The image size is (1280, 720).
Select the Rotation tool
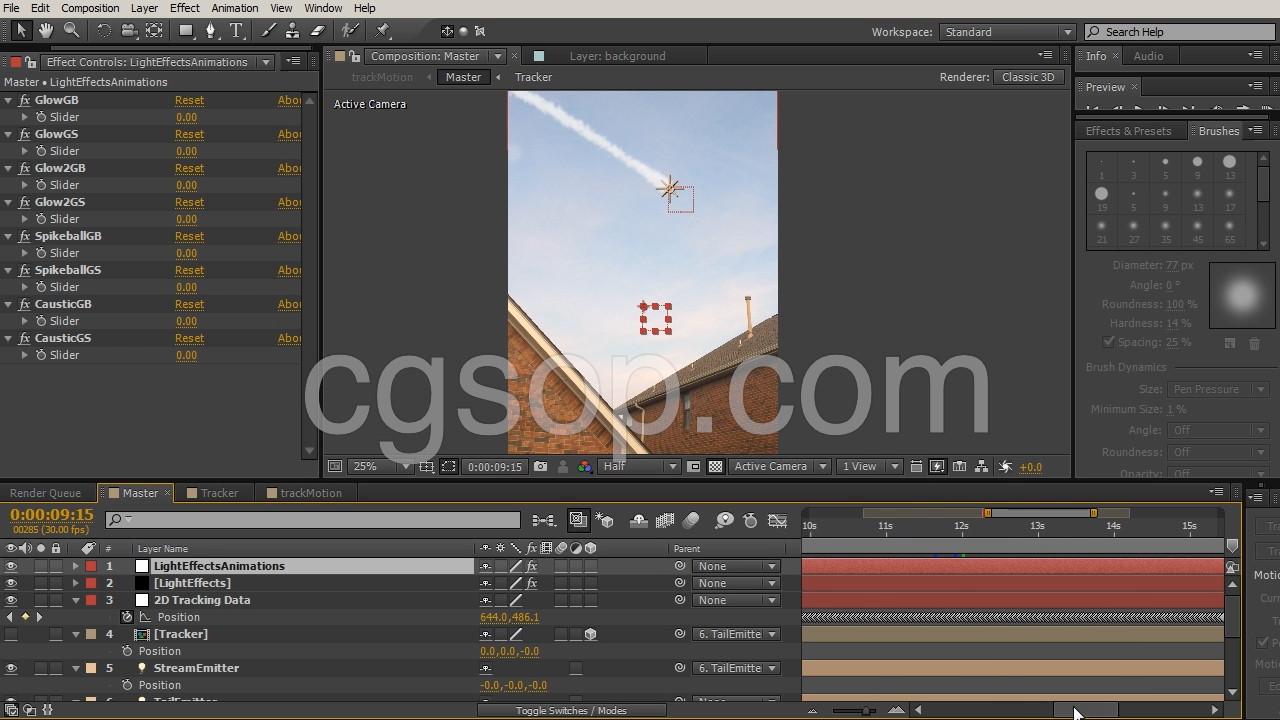click(104, 31)
